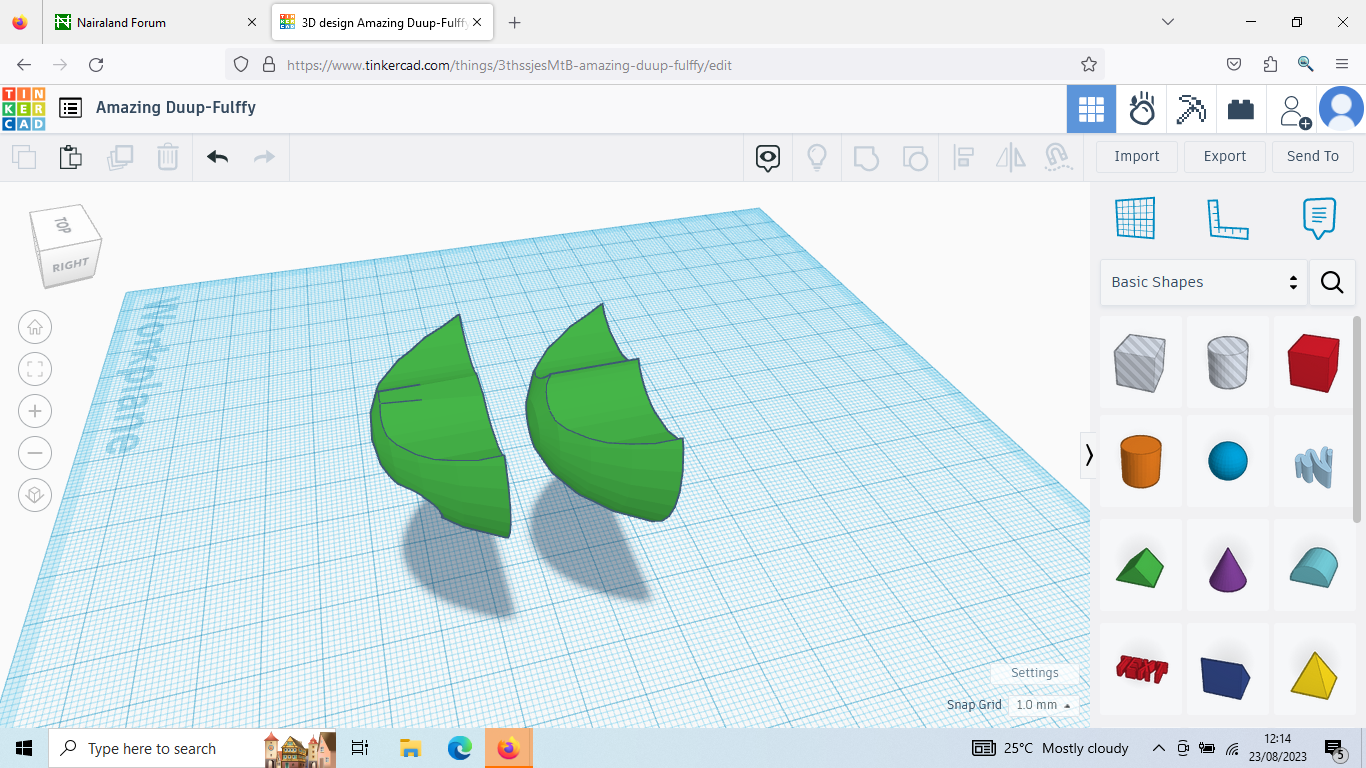Click the Import button

(1136, 156)
